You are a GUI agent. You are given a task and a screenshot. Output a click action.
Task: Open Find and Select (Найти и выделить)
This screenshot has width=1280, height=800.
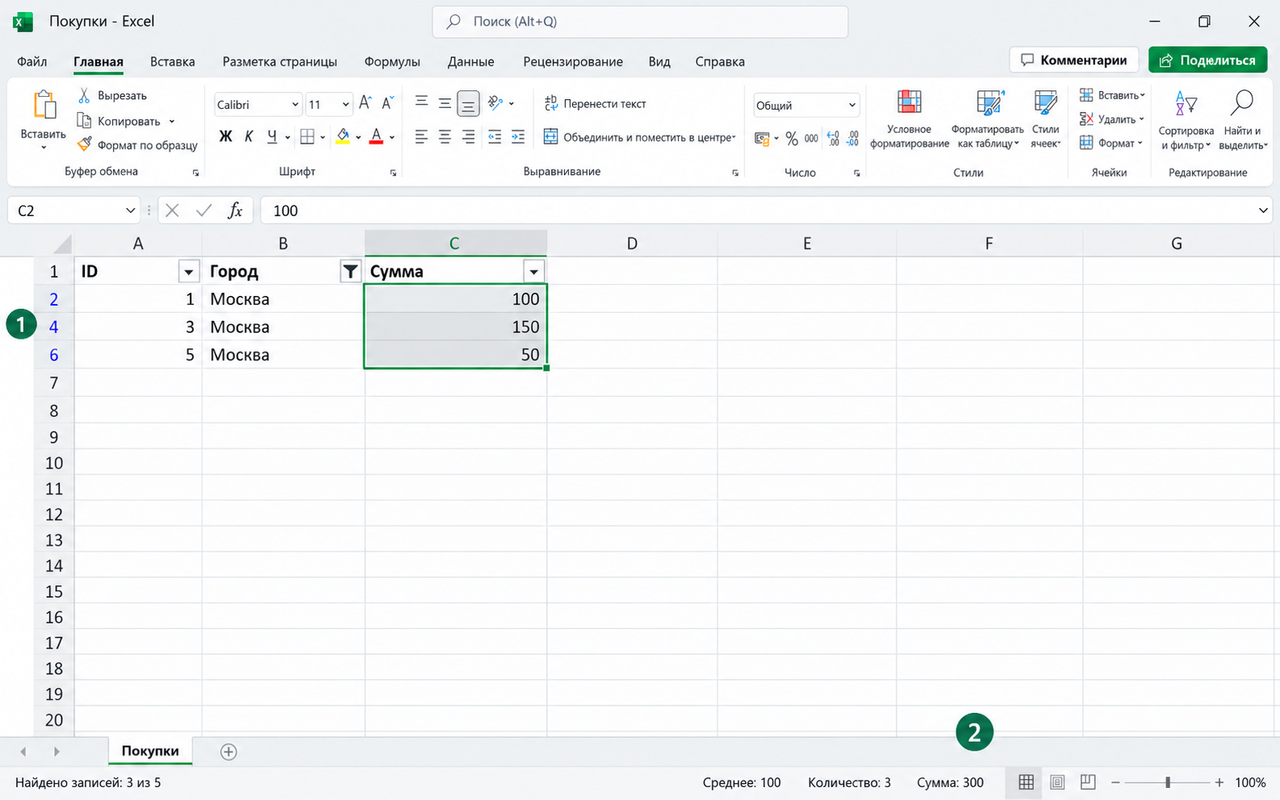pyautogui.click(x=1243, y=120)
